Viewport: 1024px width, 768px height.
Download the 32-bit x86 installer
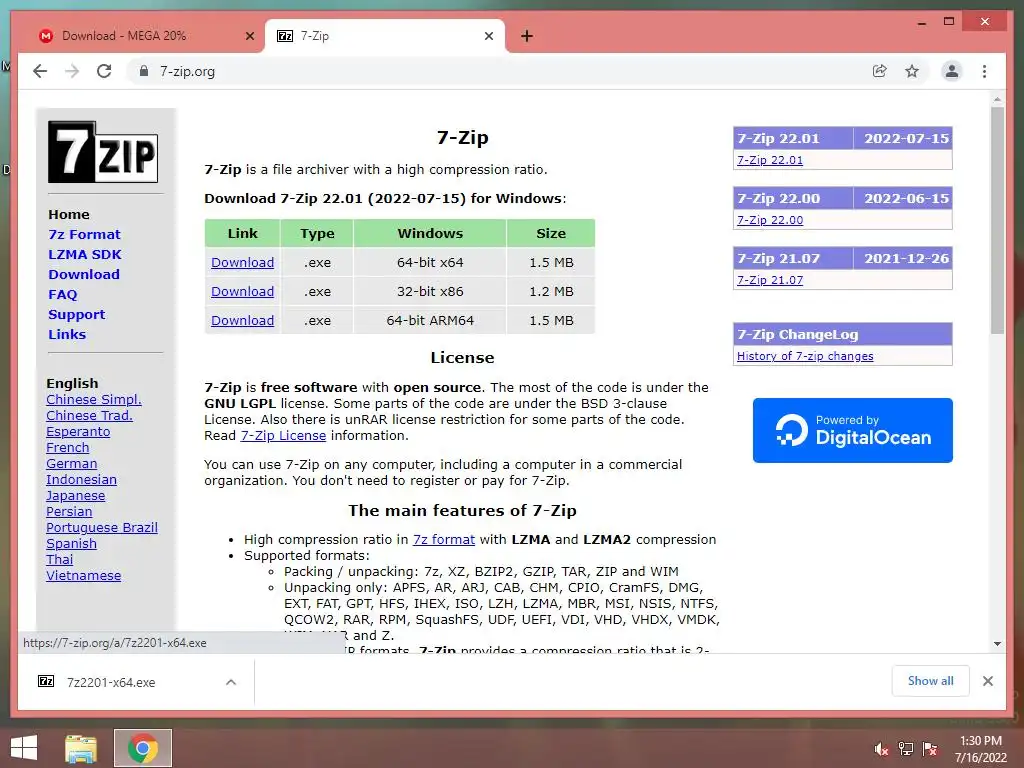(242, 291)
